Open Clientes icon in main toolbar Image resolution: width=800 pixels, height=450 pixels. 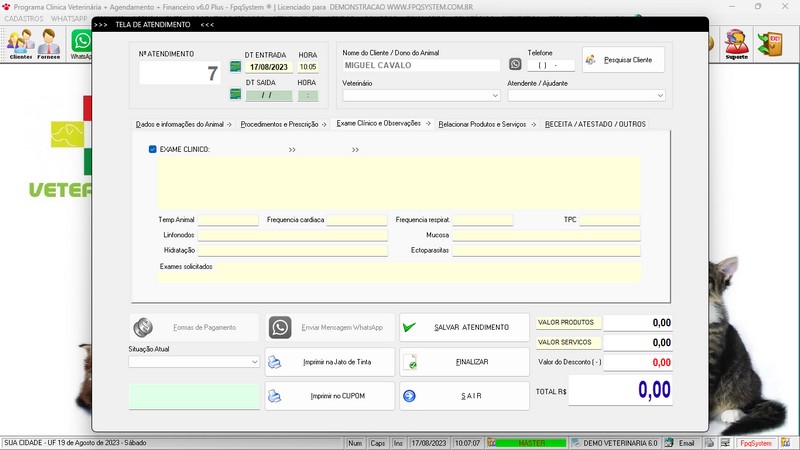coord(20,44)
